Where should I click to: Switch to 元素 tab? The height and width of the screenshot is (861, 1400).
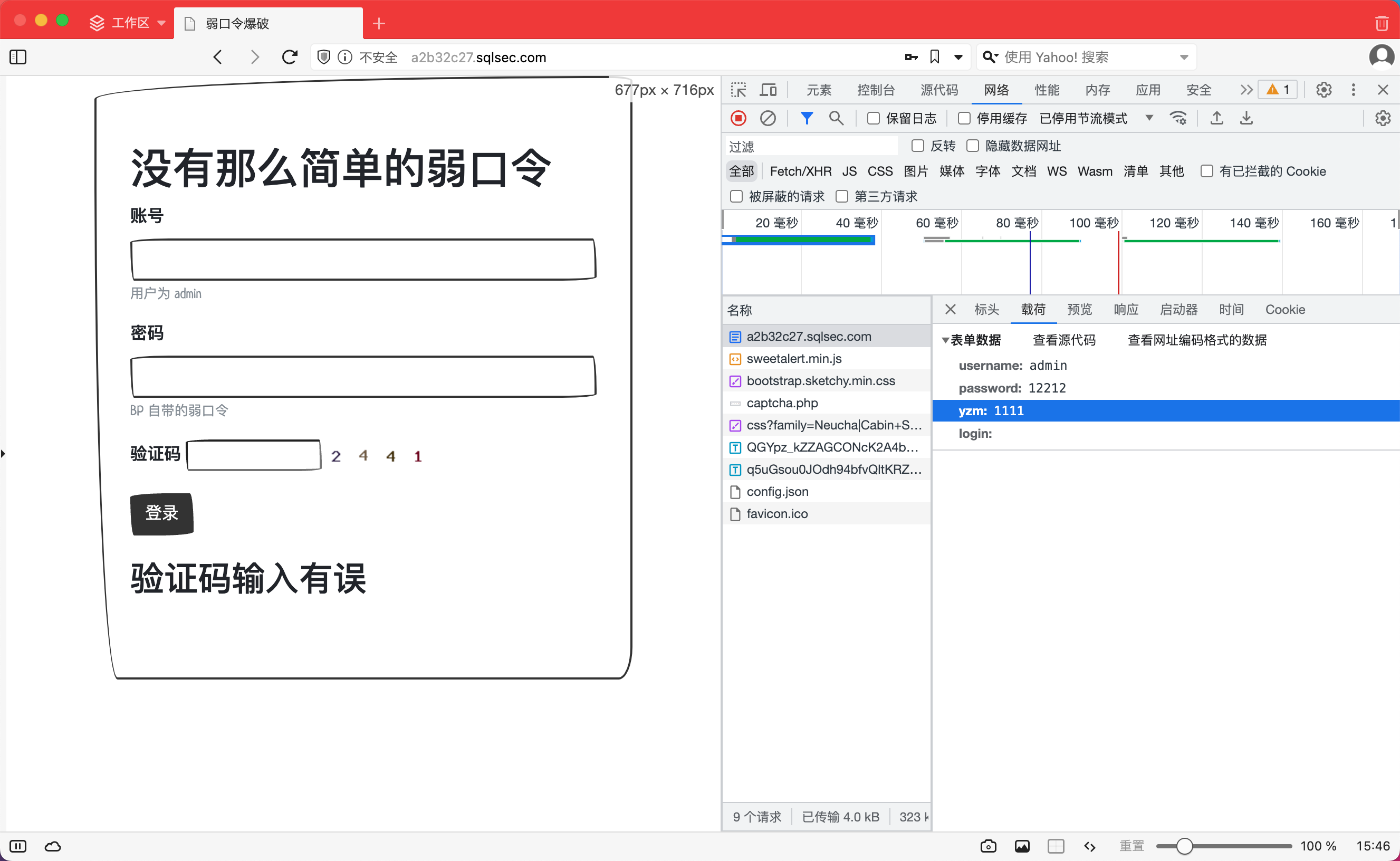[x=819, y=90]
